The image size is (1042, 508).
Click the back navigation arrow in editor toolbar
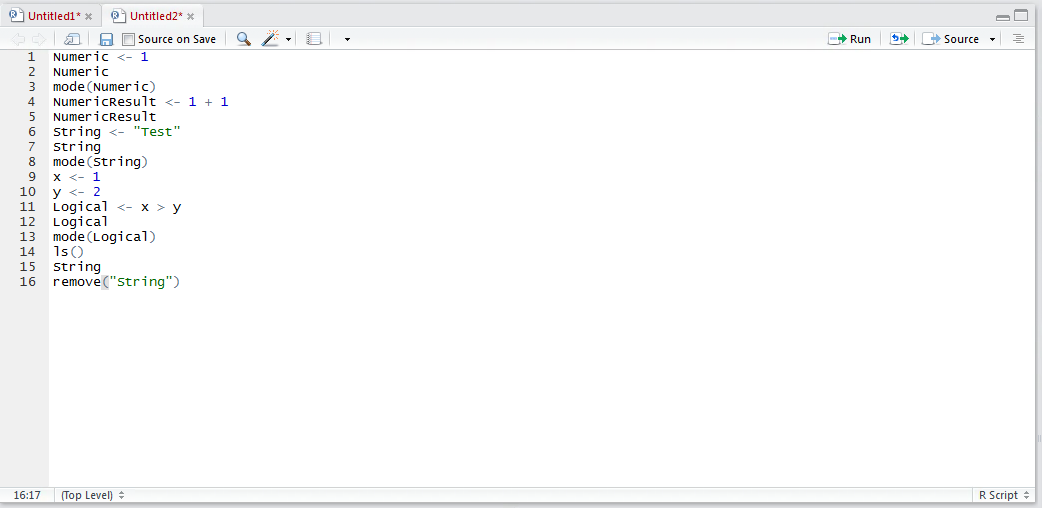click(x=19, y=39)
